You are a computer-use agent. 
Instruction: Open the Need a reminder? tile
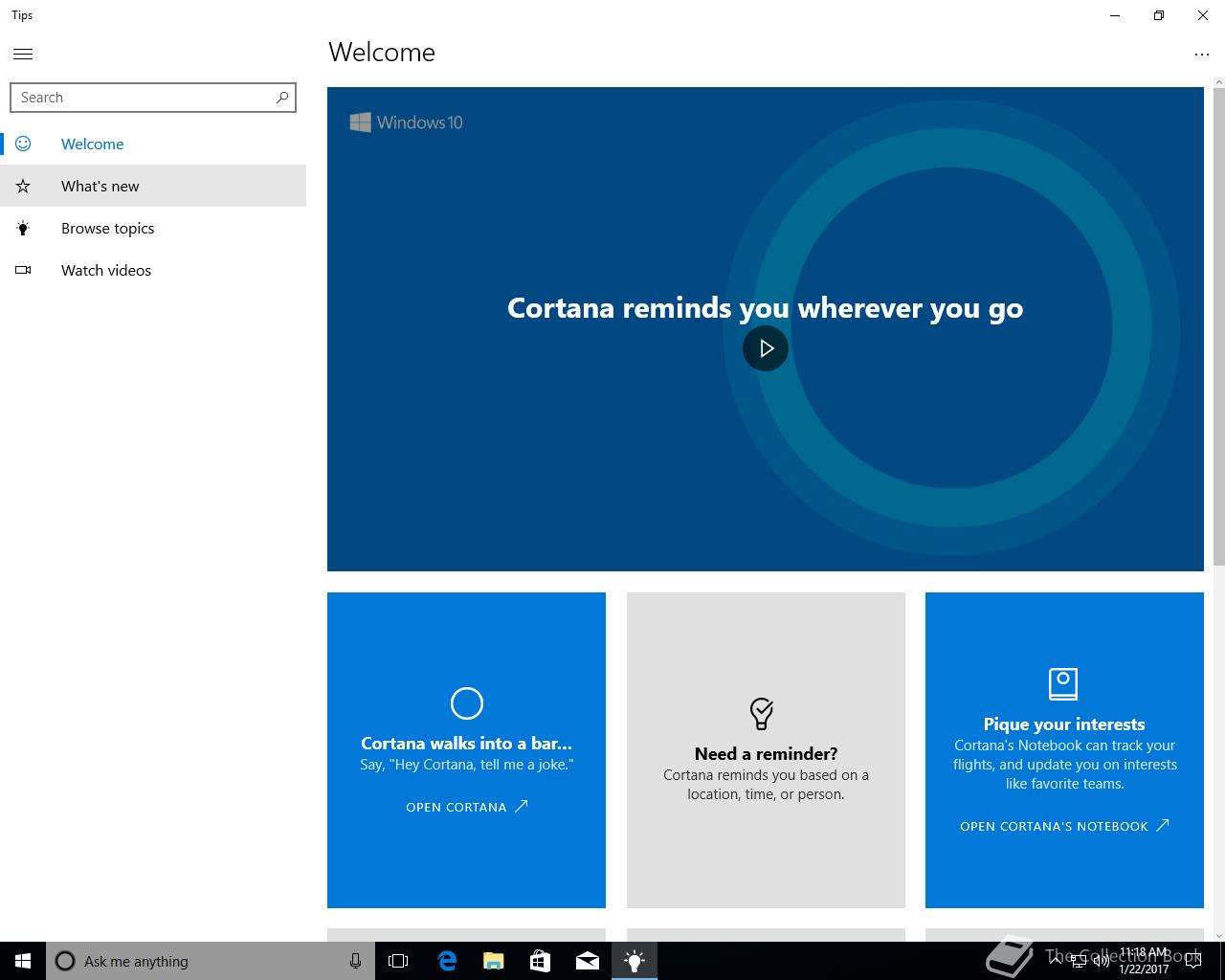[766, 750]
